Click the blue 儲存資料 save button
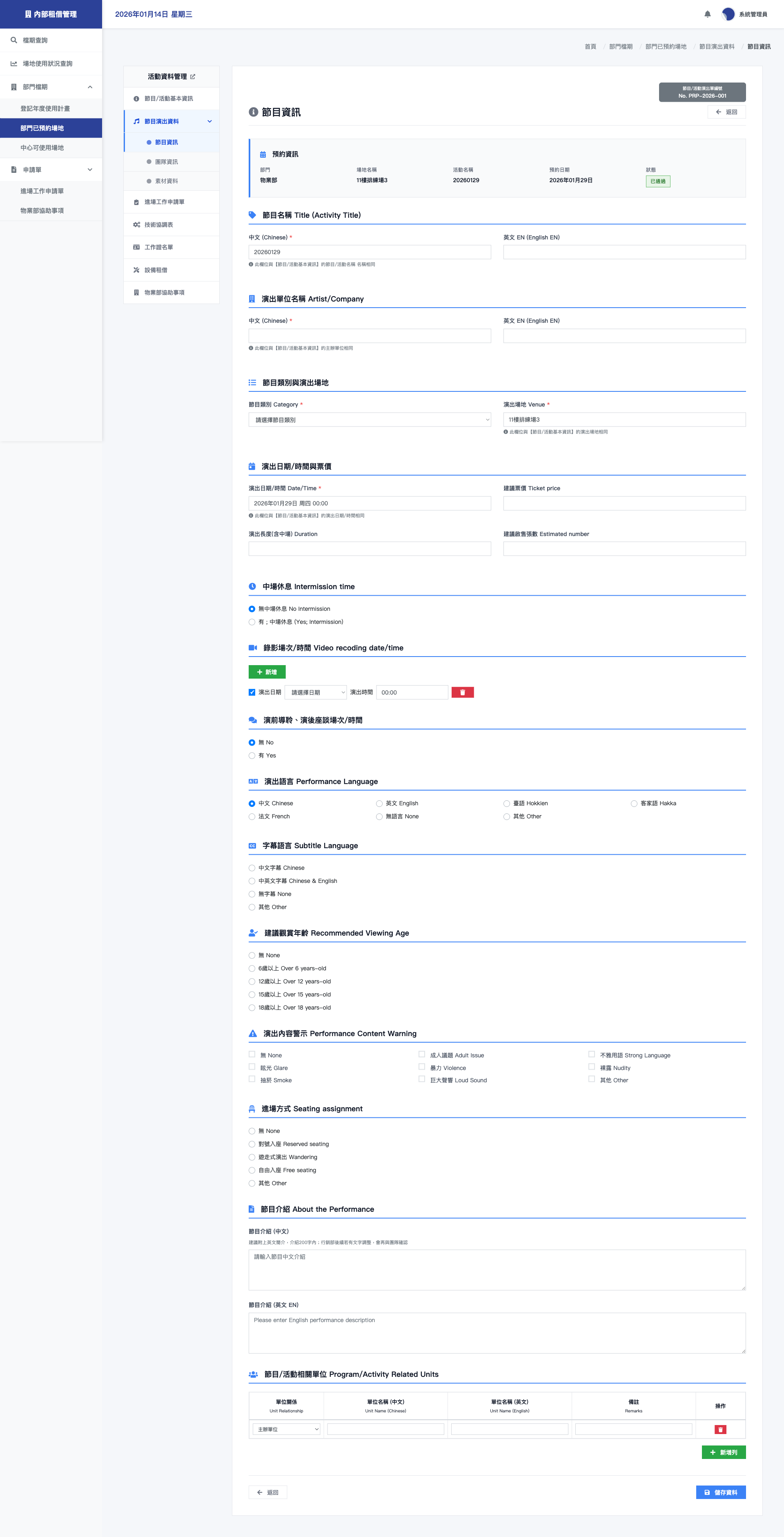Screen dimensions: 784x1537 pos(720,1492)
